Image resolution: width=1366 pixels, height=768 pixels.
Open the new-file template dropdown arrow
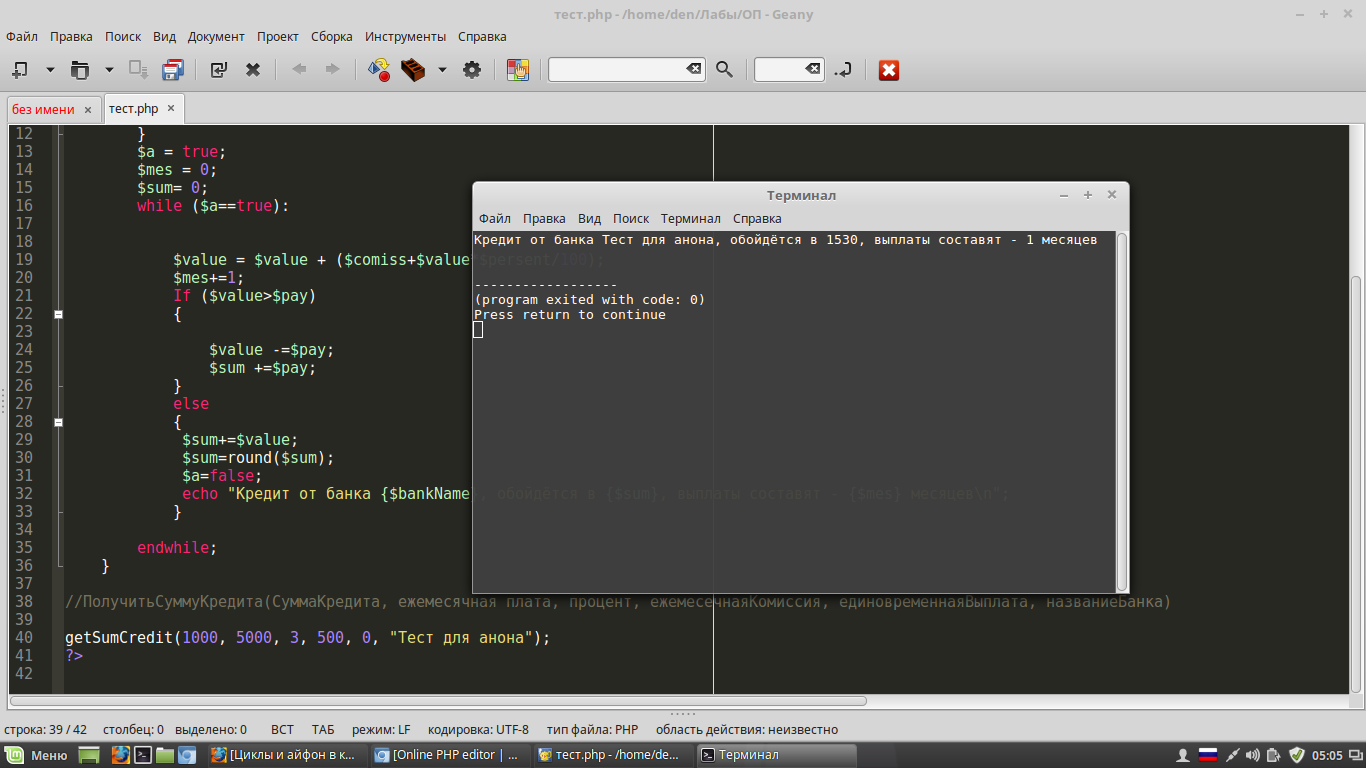pos(50,70)
